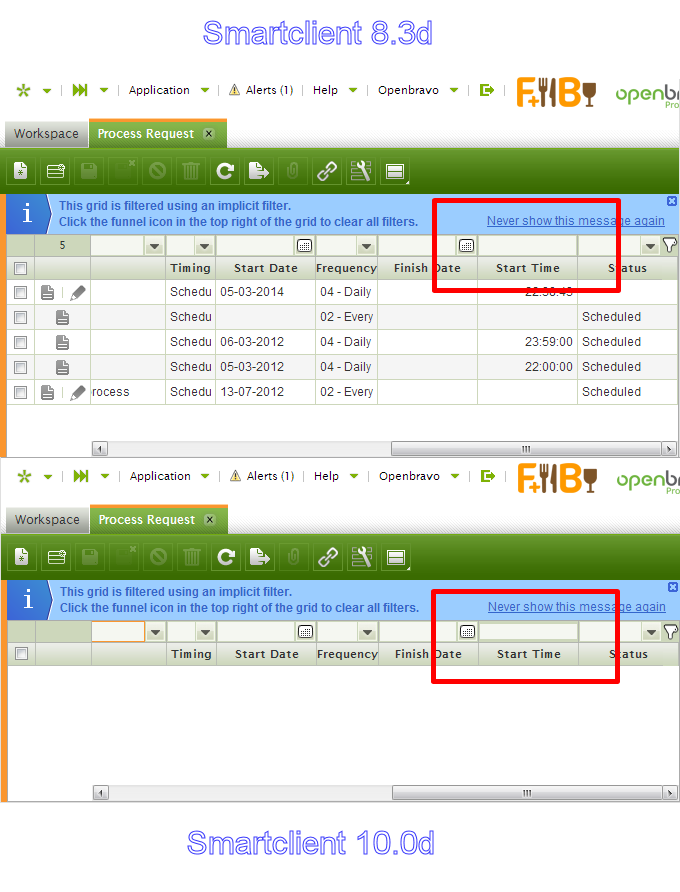This screenshot has height=892, width=680.
Task: Open Timing filter dropdown in the upper grid
Action: click(204, 246)
